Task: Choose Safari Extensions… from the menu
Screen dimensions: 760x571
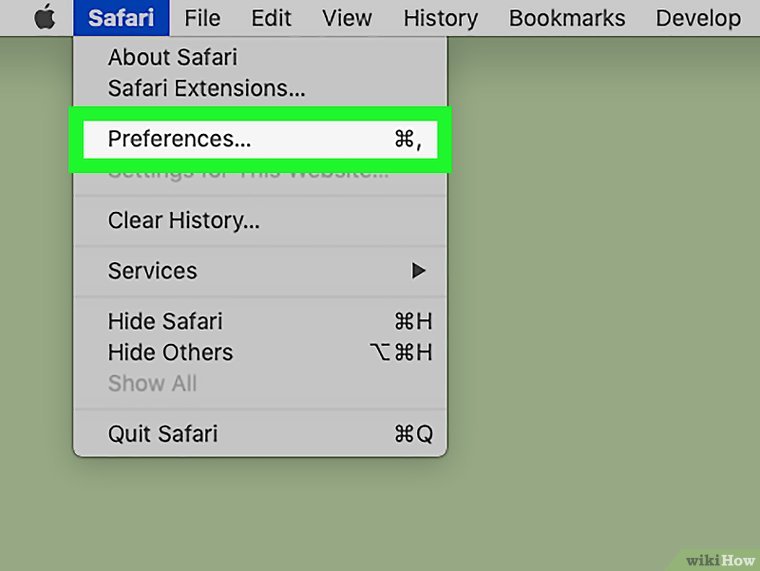Action: pyautogui.click(x=206, y=88)
